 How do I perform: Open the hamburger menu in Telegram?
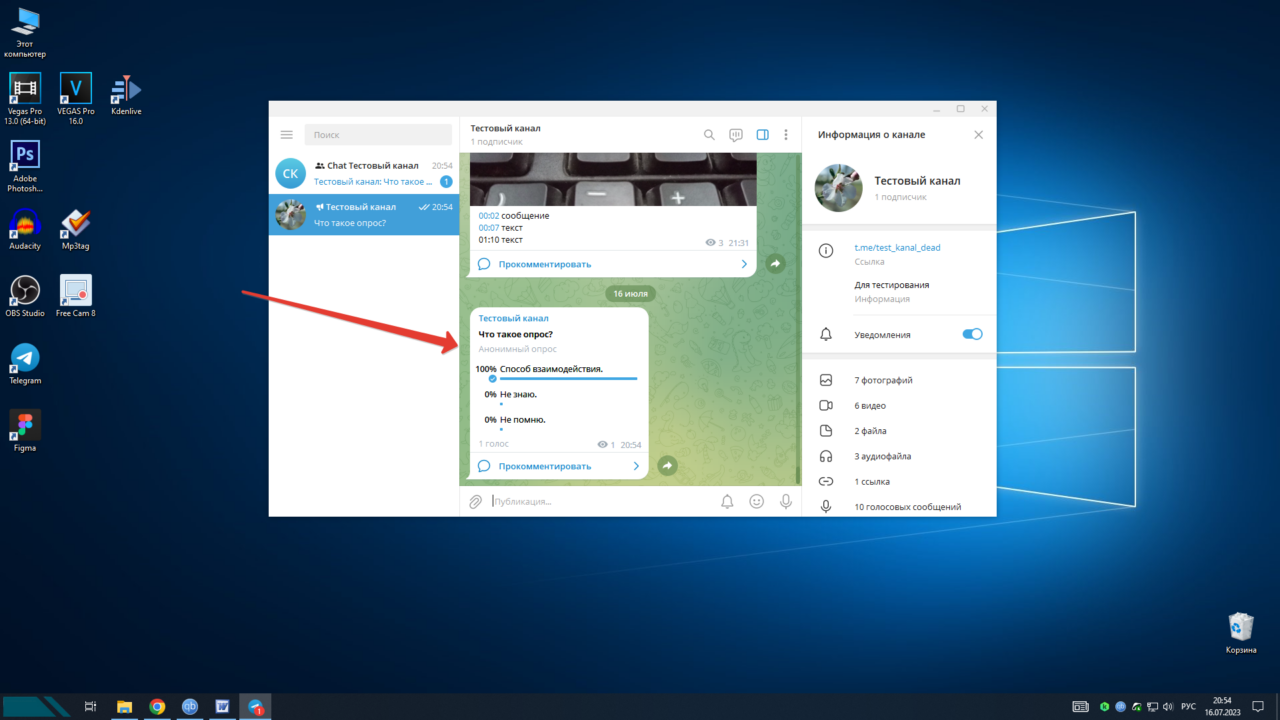pyautogui.click(x=287, y=135)
